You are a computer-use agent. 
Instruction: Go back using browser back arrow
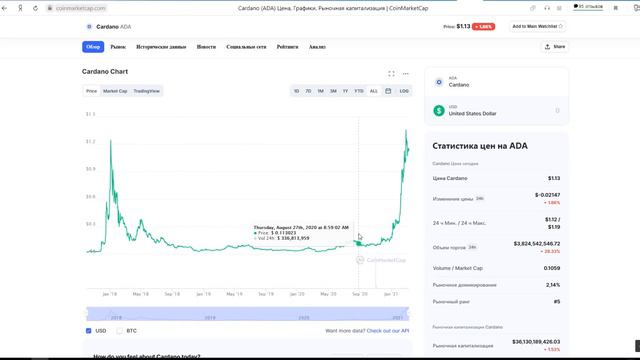(4, 8)
